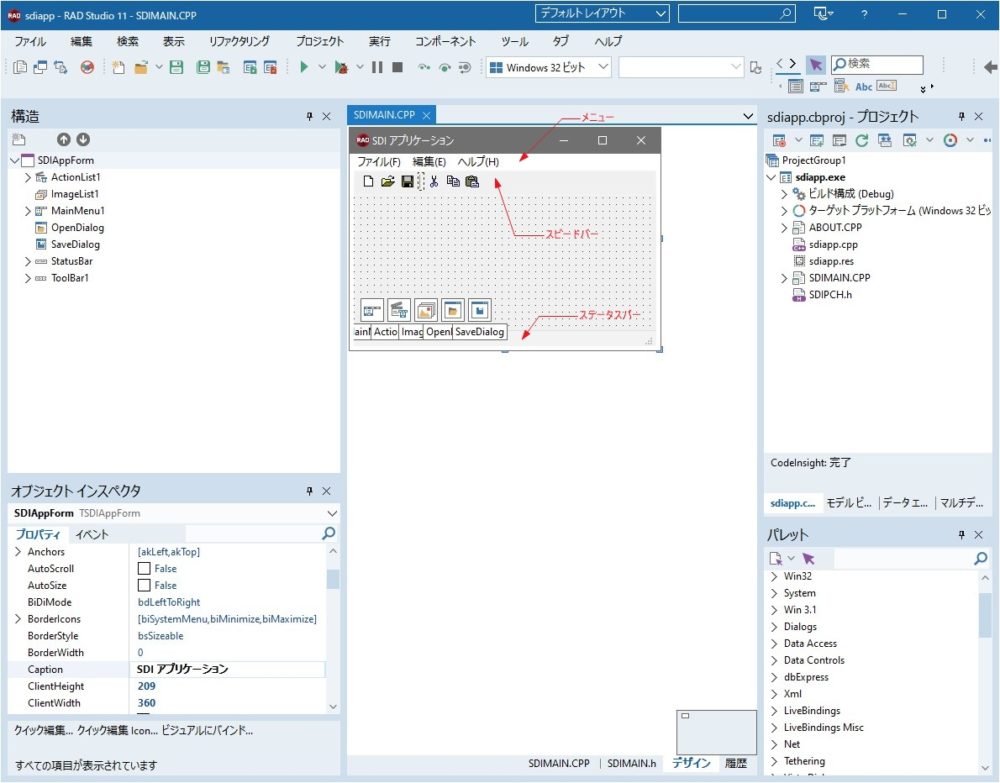Pause the running program
1000x783 pixels.
pos(378,66)
